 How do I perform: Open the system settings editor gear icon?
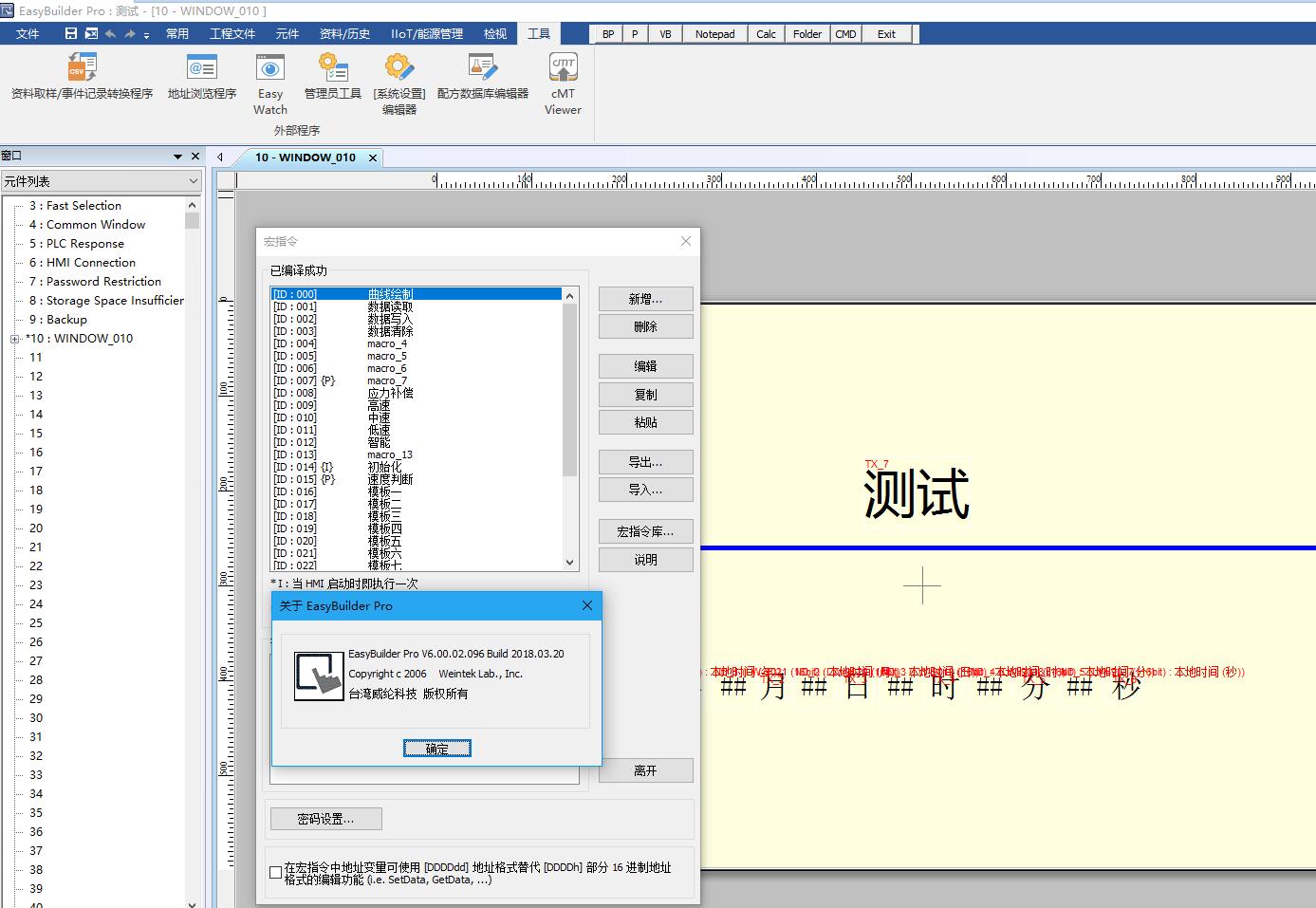[399, 68]
